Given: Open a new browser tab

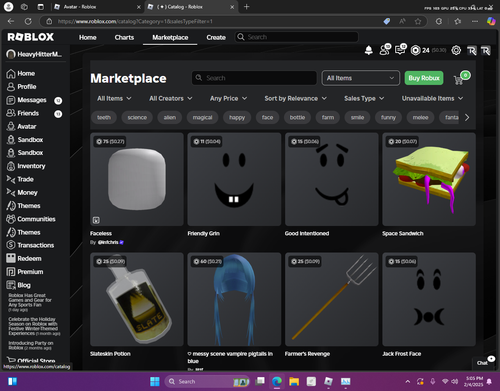Looking at the screenshot, I should (x=246, y=7).
